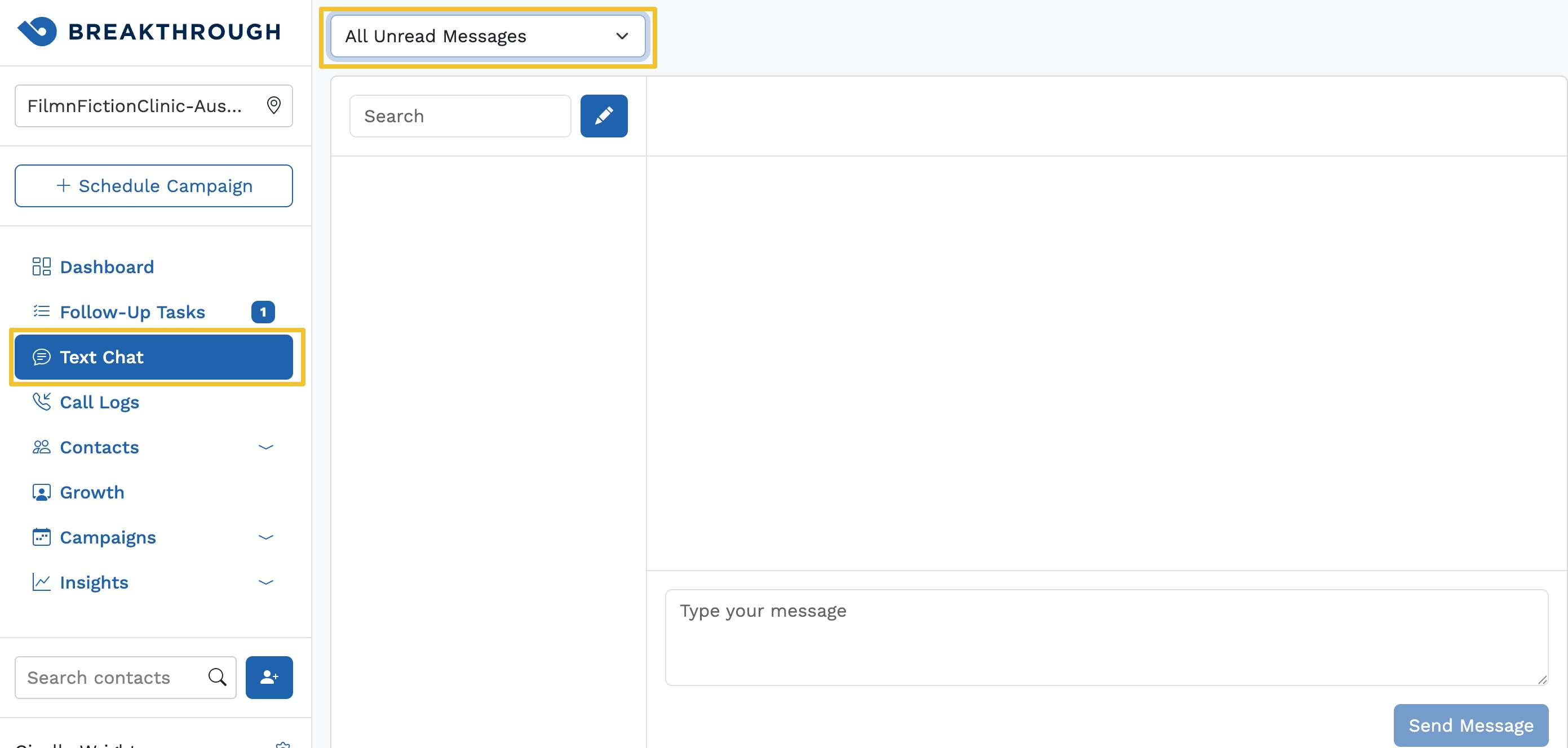Expand the Contacts submenu chevron

pos(266,448)
